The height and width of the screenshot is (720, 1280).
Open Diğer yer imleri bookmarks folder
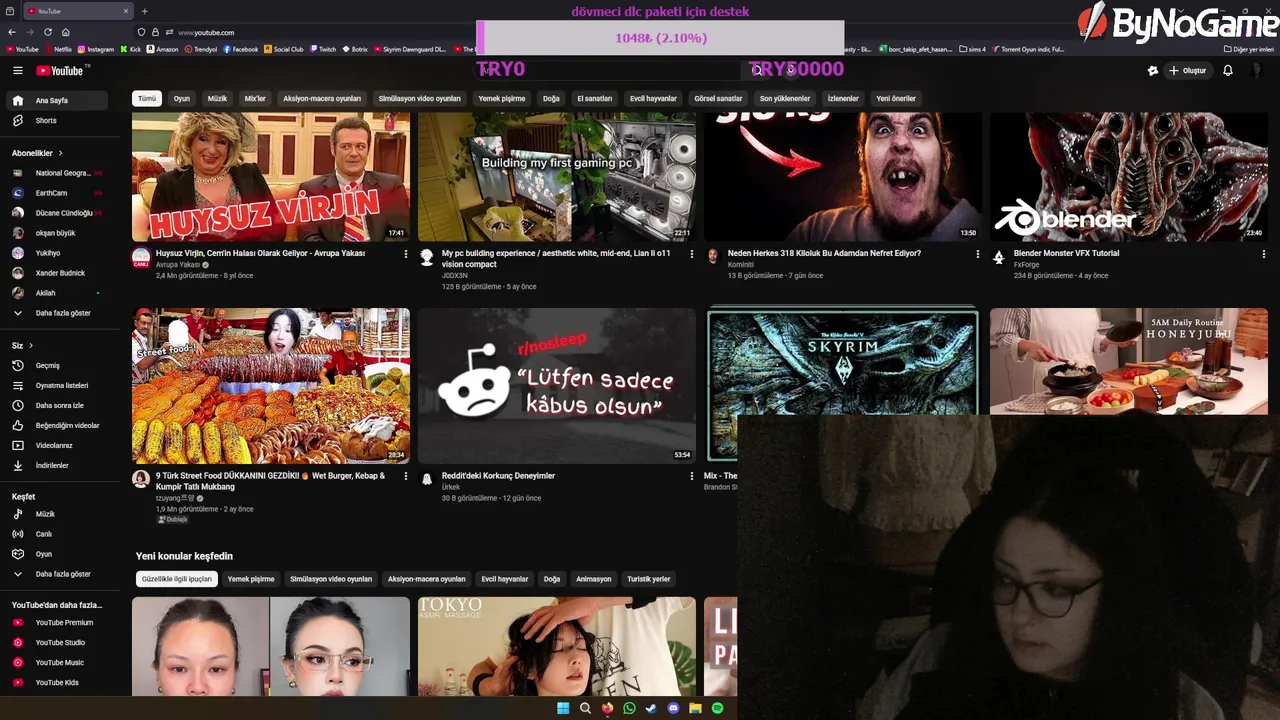click(1248, 49)
